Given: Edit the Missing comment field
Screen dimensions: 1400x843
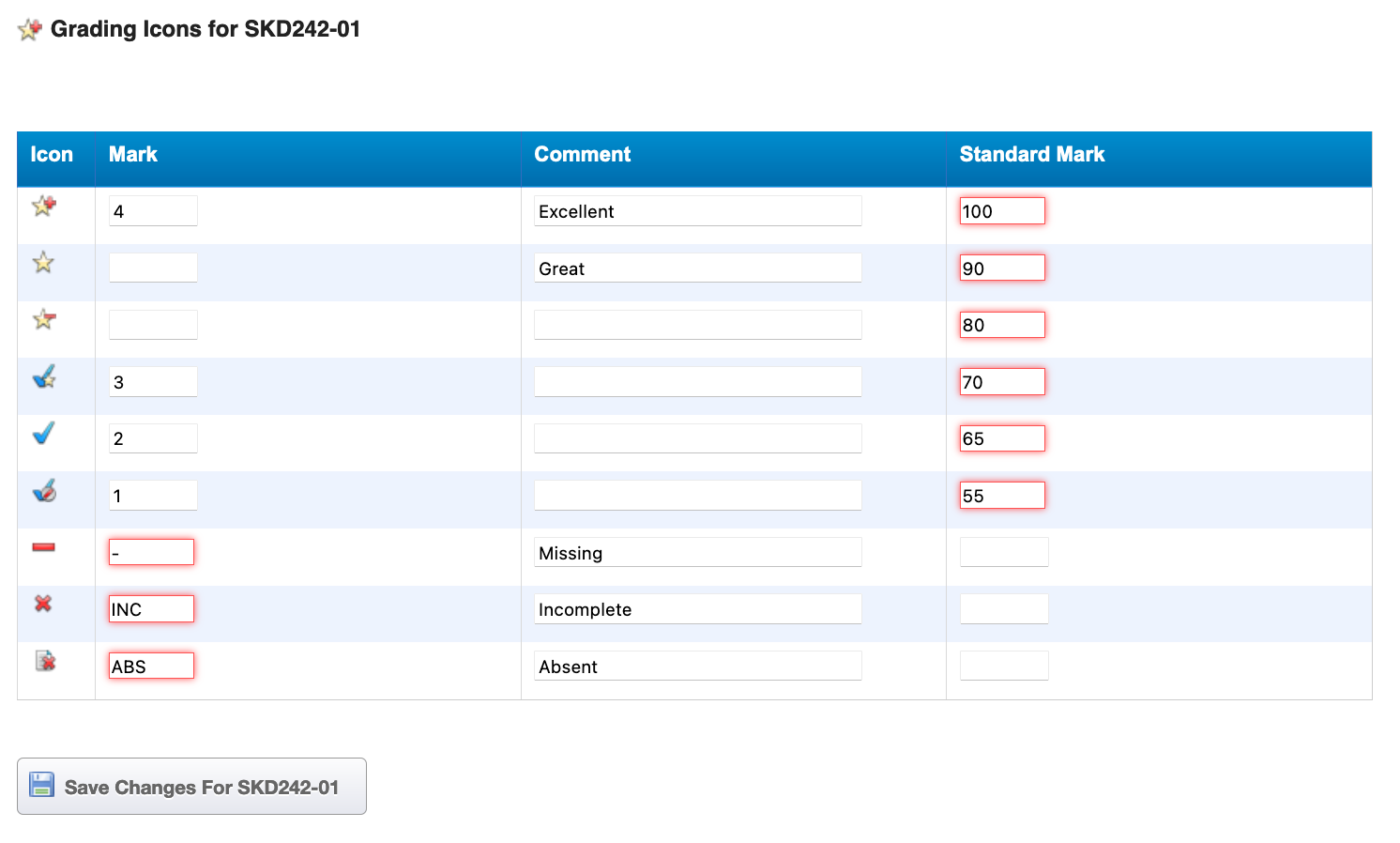Looking at the screenshot, I should pyautogui.click(x=698, y=552).
